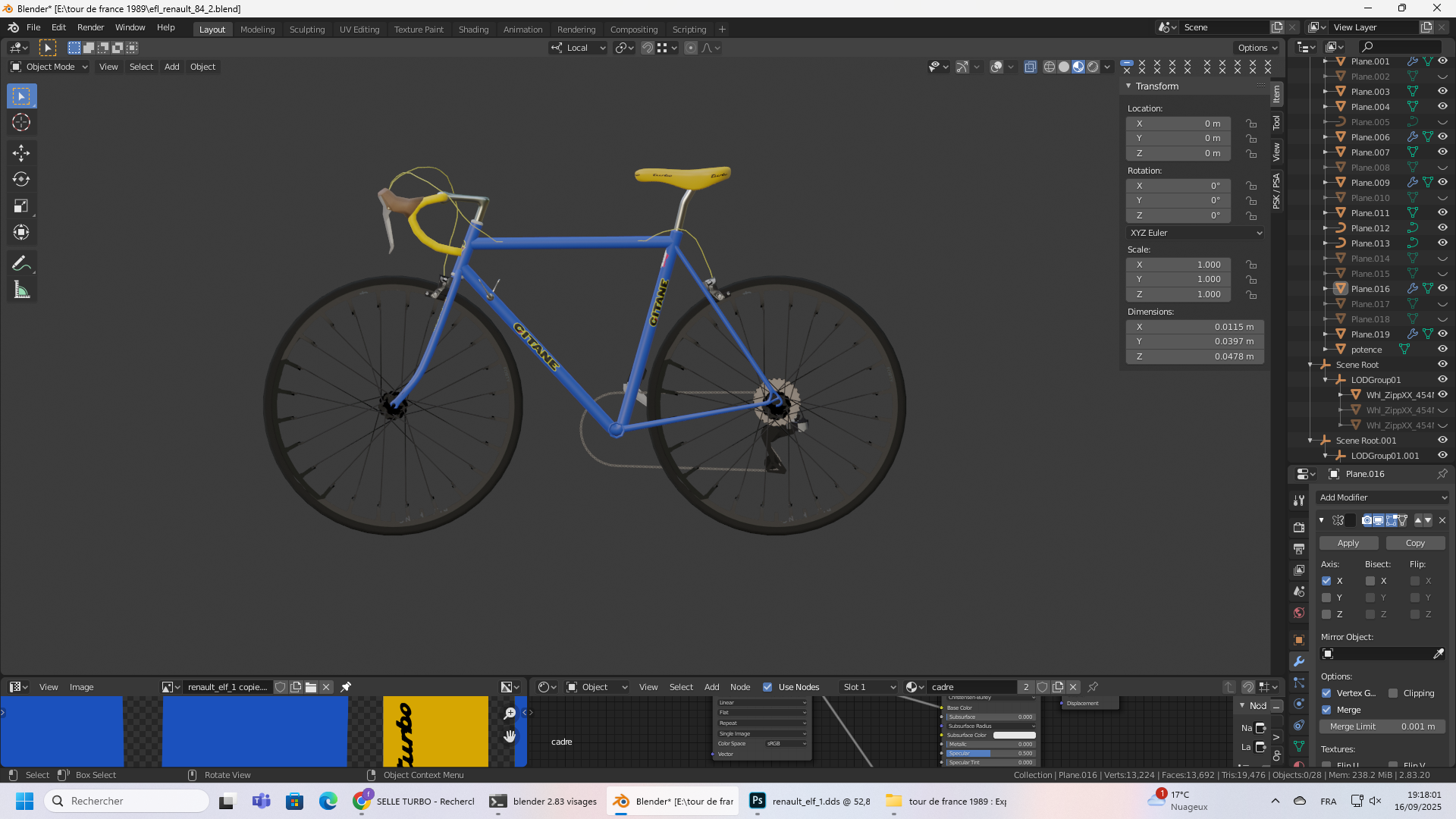
Task: Select the 3D Cursor tool
Action: click(21, 123)
